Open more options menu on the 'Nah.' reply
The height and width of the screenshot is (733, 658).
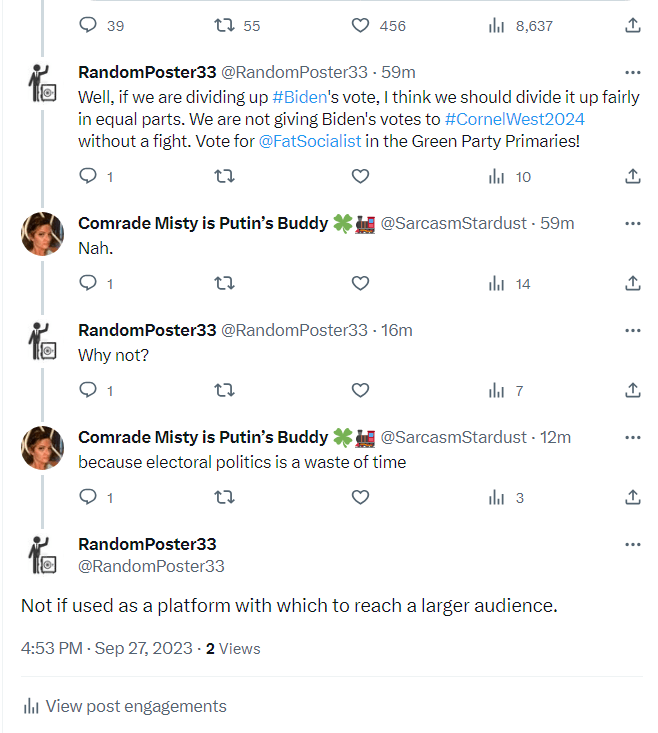click(x=632, y=223)
